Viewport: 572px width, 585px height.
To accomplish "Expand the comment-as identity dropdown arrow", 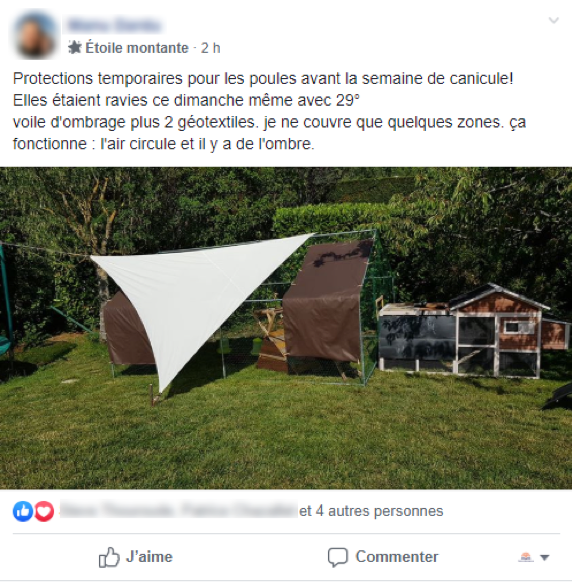I will [545, 558].
